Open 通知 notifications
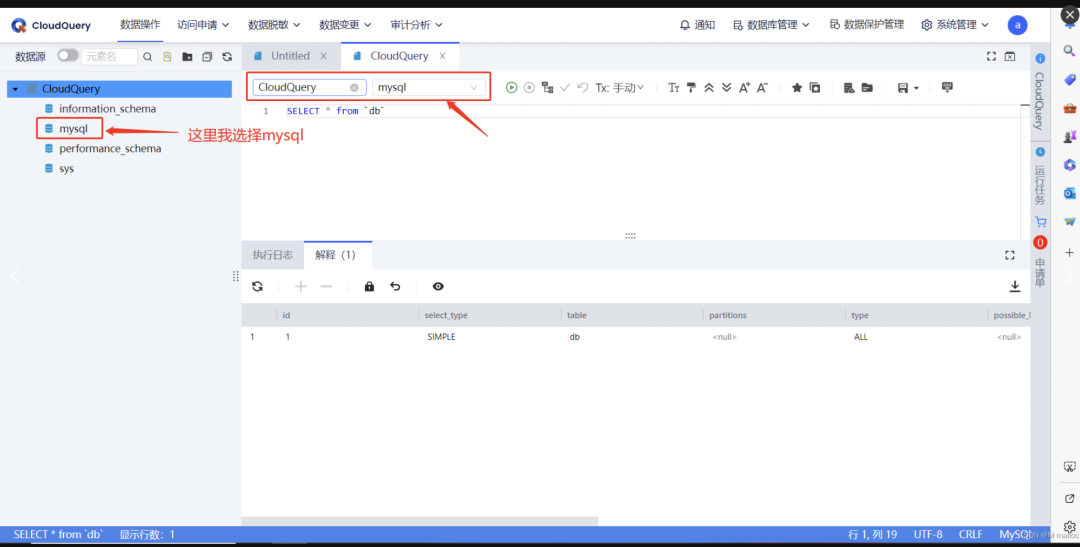 697,25
